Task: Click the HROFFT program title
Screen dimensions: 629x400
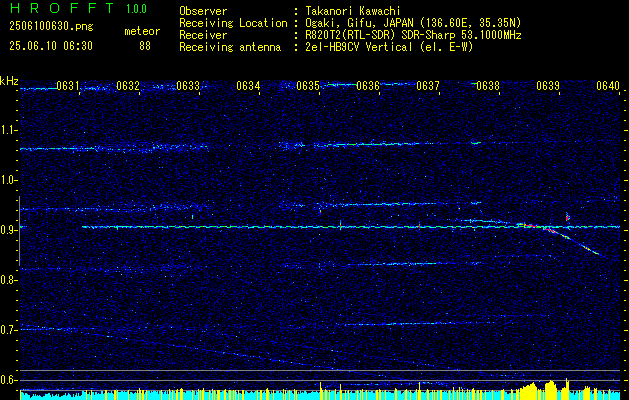Action: [x=62, y=8]
